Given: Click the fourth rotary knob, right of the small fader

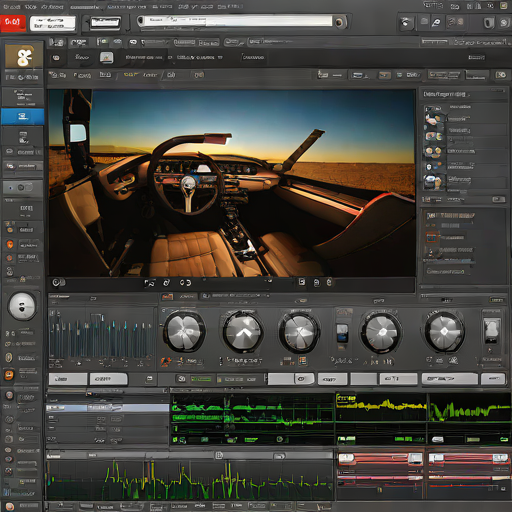Looking at the screenshot, I should click(381, 332).
